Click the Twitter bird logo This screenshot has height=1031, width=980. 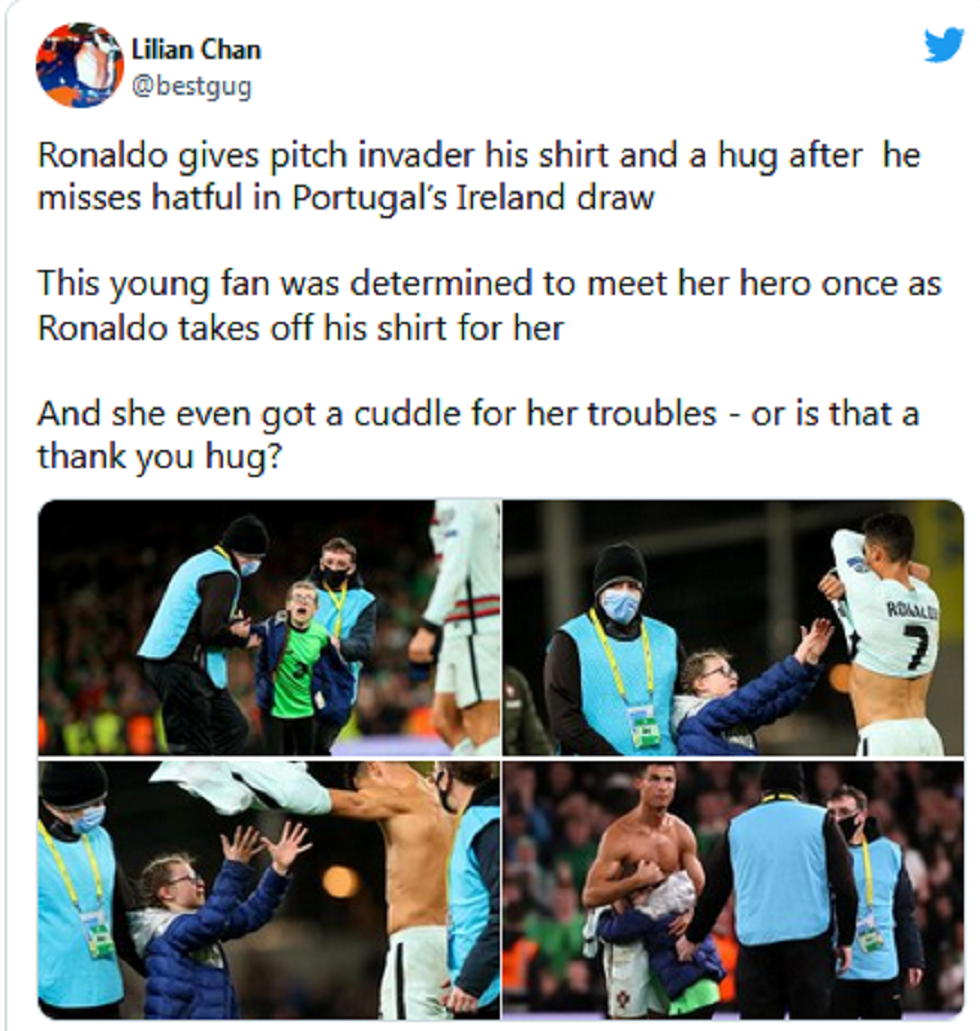[943, 45]
